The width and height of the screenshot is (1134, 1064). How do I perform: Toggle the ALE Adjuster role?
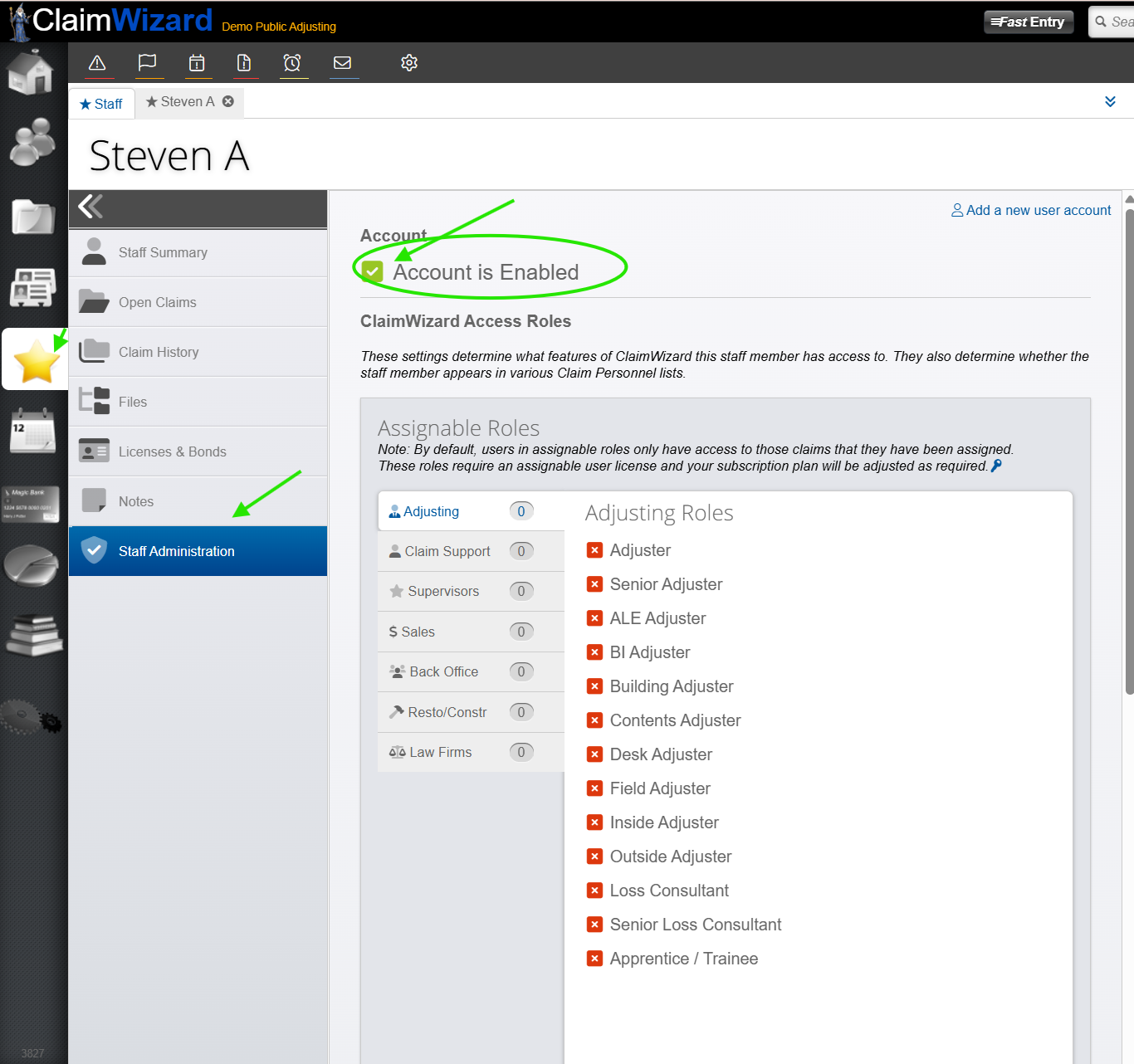tap(594, 618)
